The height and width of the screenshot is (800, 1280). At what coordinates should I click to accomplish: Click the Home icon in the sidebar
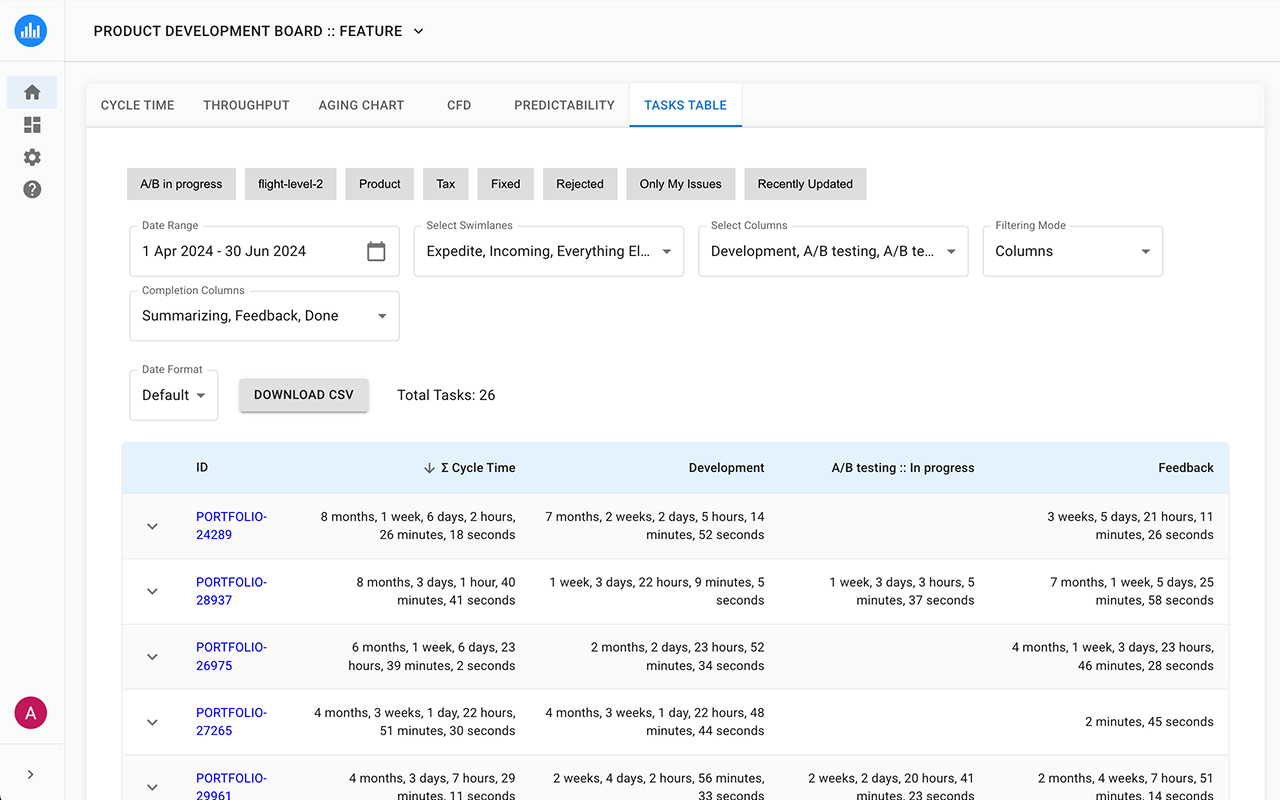[x=31, y=91]
